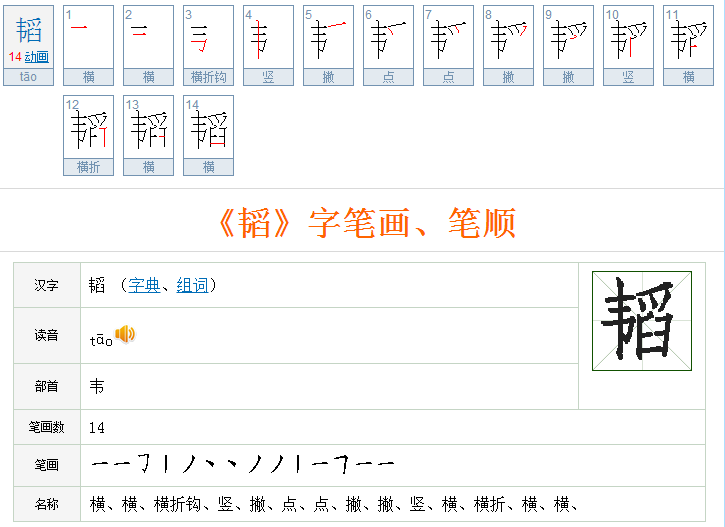725x527 pixels.
Task: Select stroke step 7 点 thumbnail
Action: [x=449, y=45]
